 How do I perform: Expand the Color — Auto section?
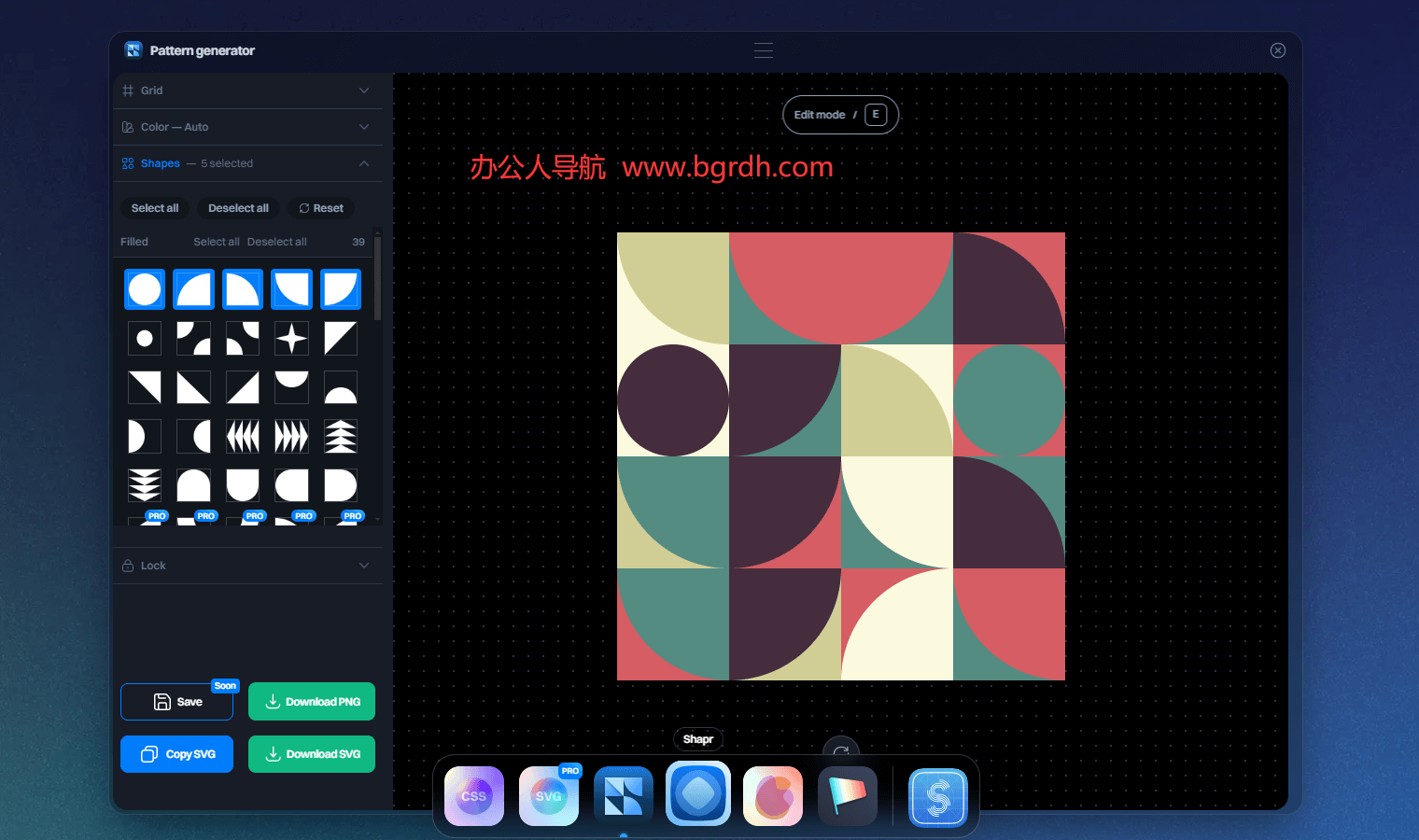tap(247, 127)
